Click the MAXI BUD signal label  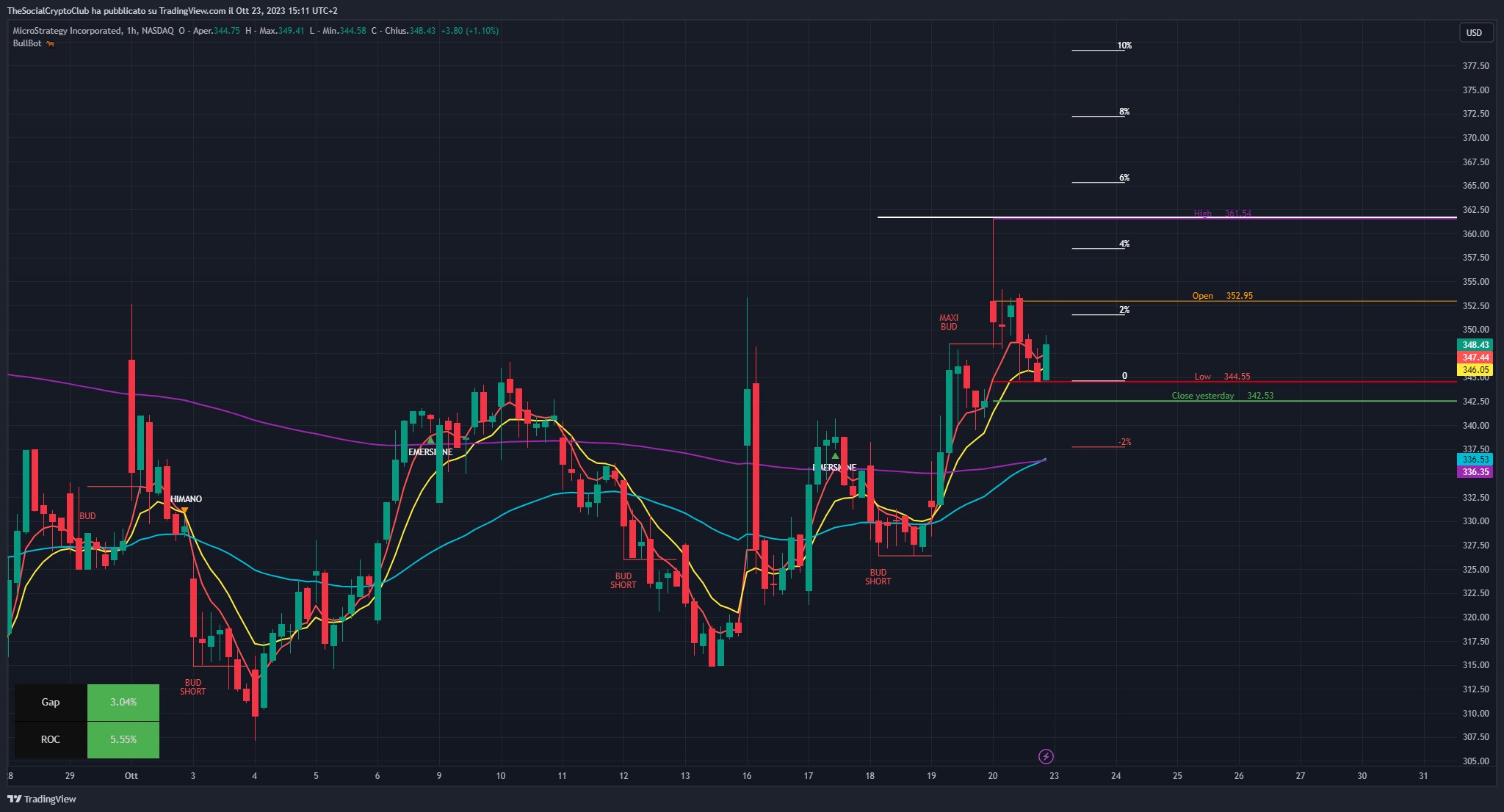(949, 322)
